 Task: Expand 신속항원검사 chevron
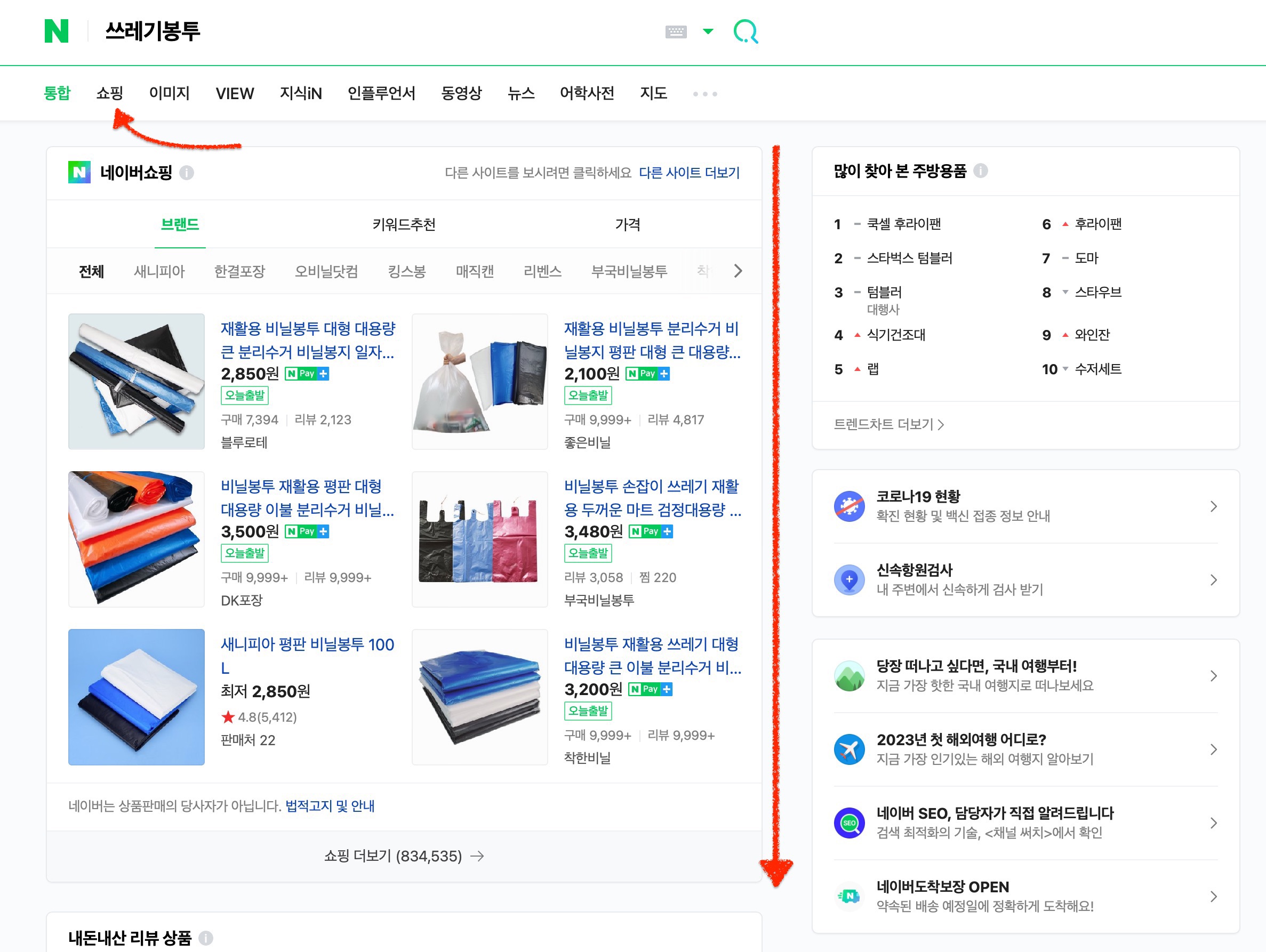1213,579
